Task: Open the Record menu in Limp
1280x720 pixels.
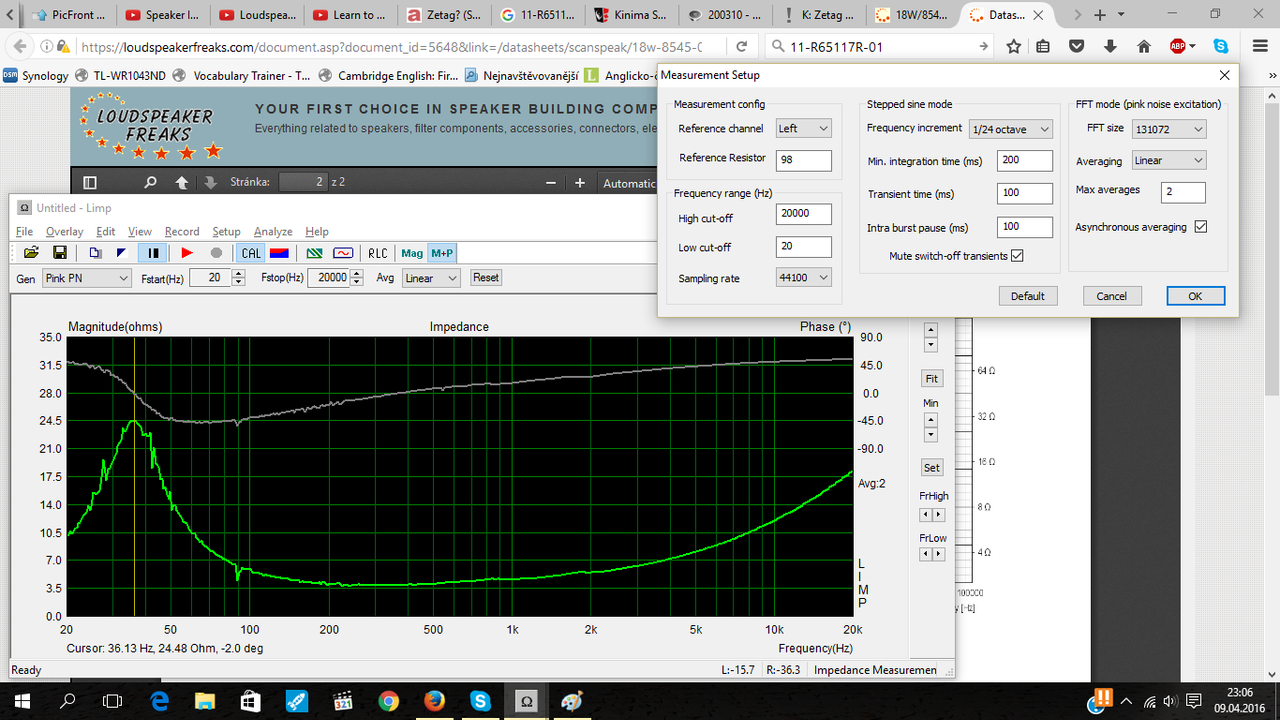Action: pyautogui.click(x=182, y=232)
